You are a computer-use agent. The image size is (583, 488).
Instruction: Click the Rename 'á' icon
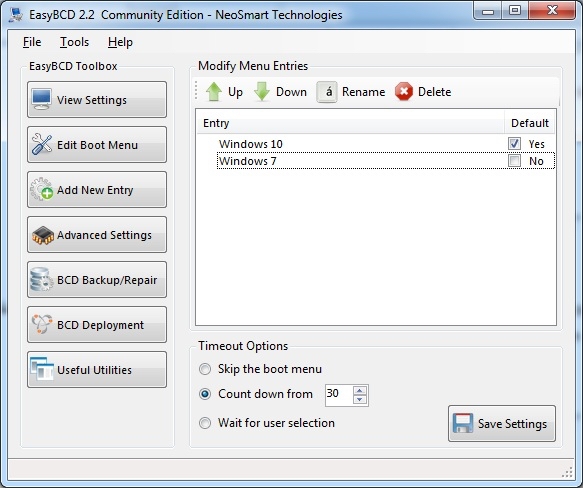pos(327,92)
